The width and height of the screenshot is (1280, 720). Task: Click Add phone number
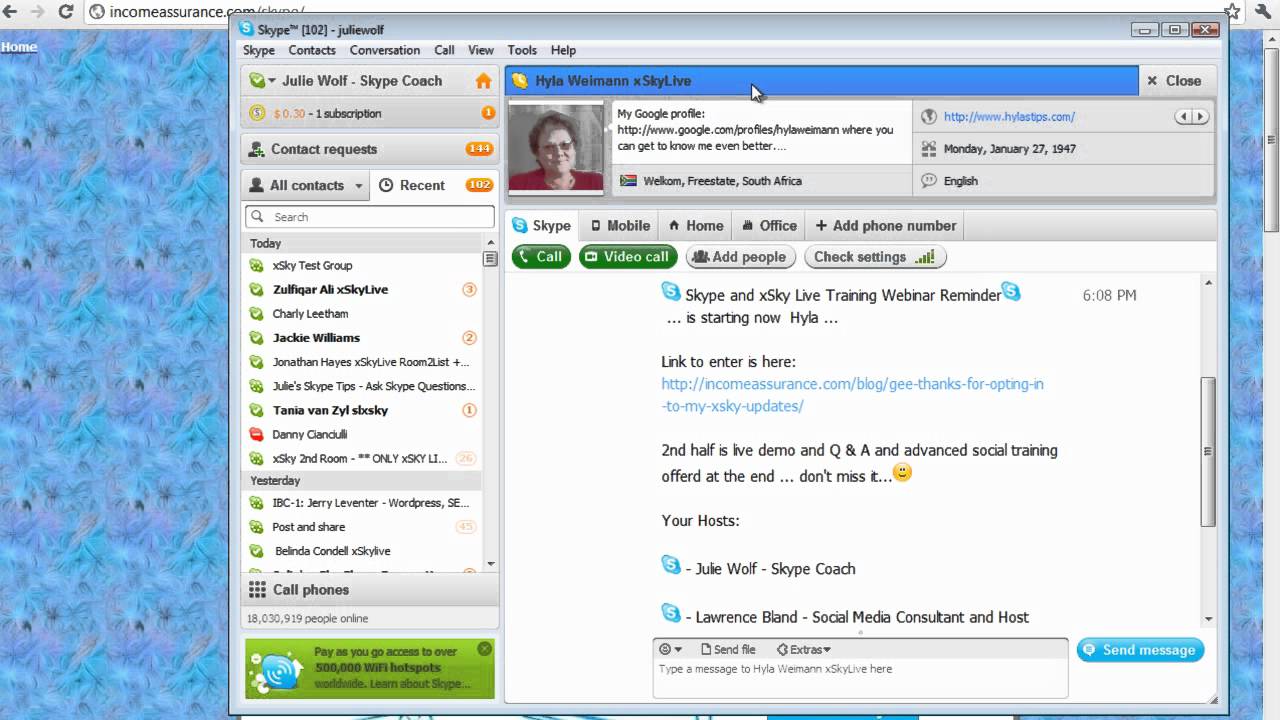coord(886,226)
